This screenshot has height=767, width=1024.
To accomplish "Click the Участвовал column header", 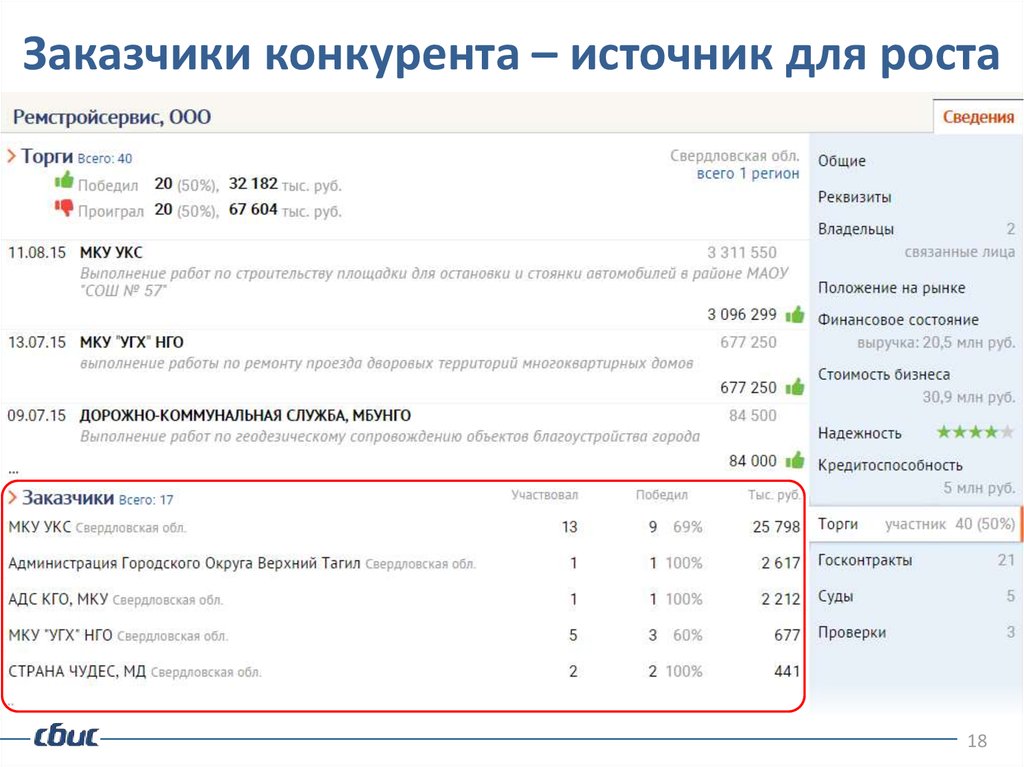I will tap(545, 495).
